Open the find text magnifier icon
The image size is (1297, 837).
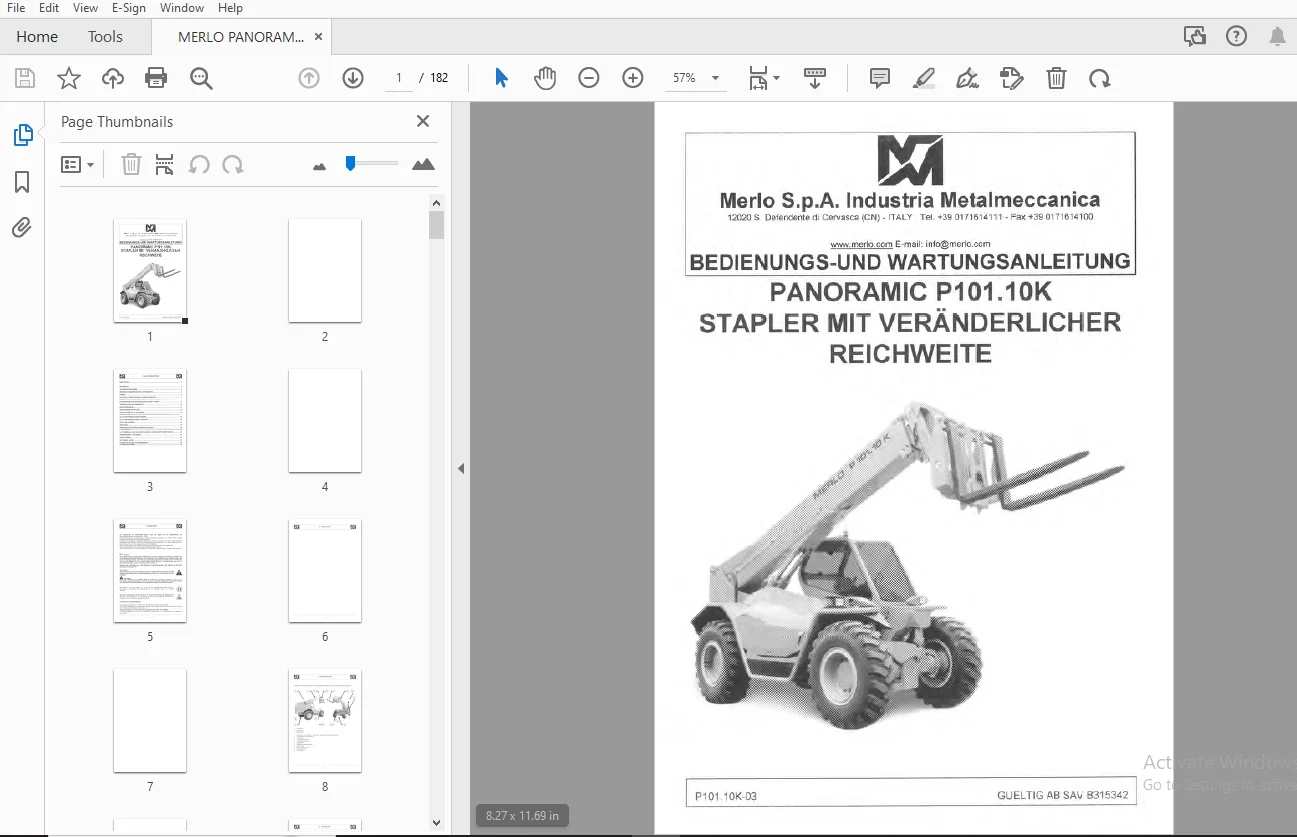click(201, 78)
